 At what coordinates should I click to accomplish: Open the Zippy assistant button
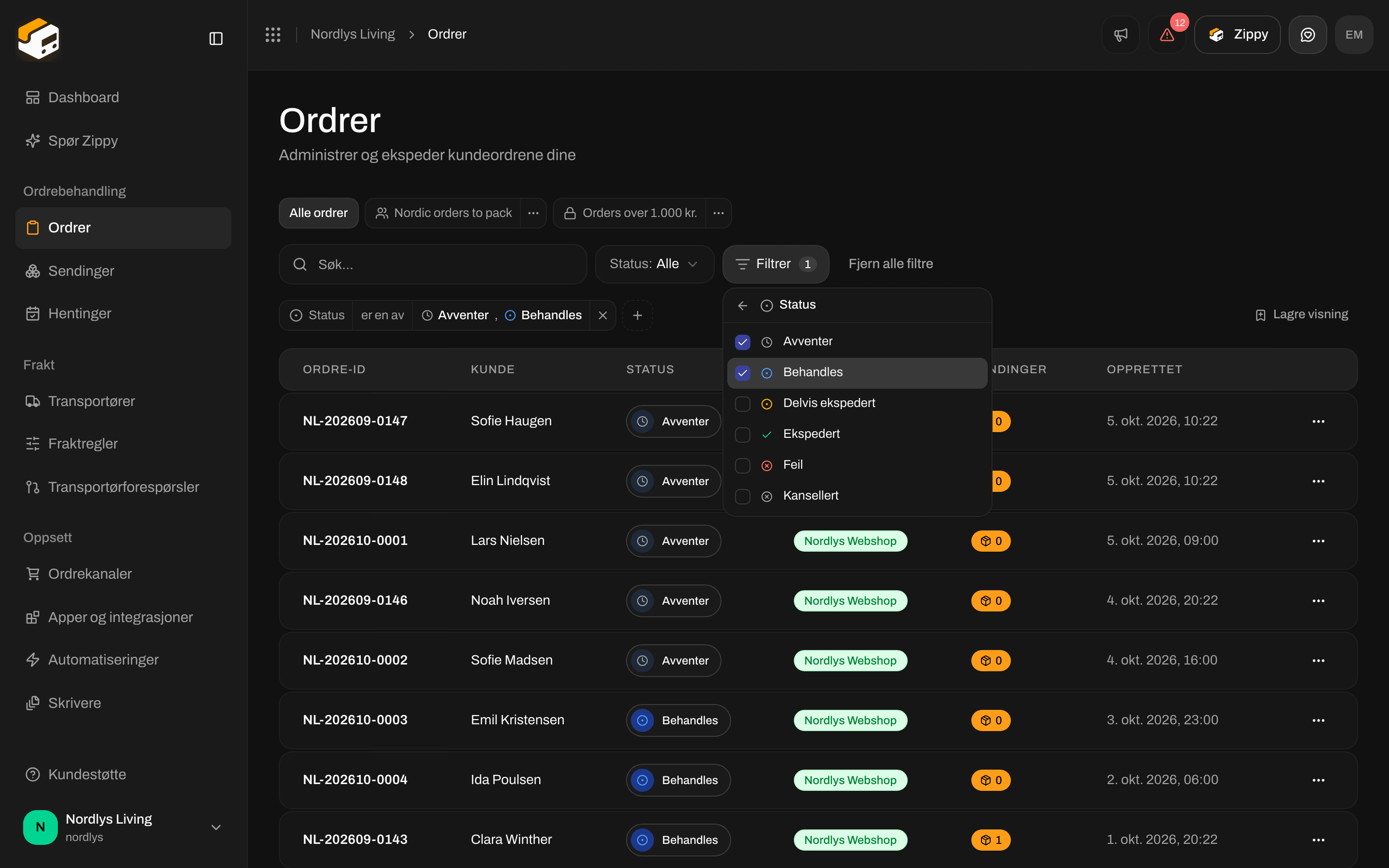tap(1237, 34)
